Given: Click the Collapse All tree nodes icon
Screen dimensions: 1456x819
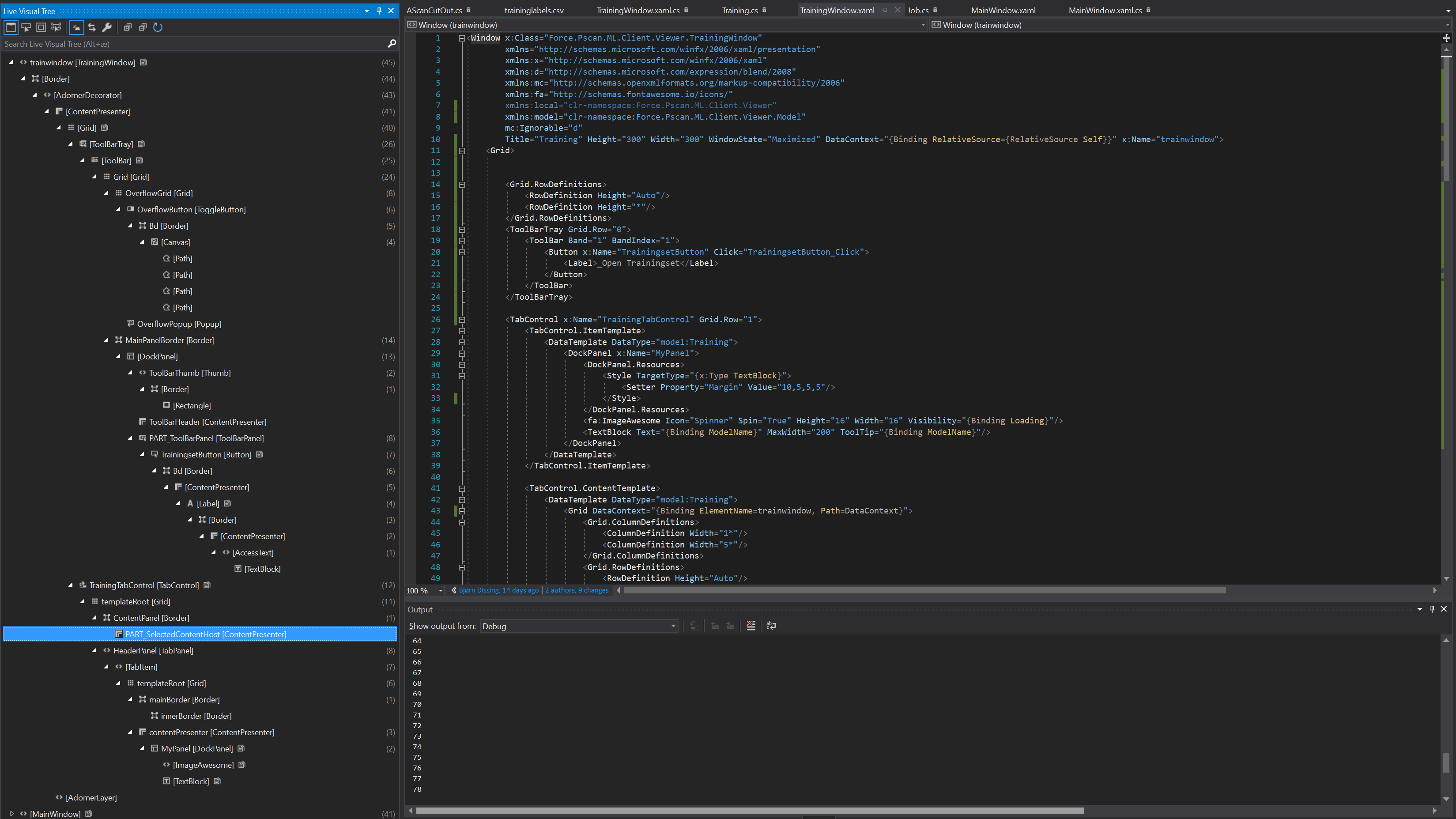Looking at the screenshot, I should pyautogui.click(x=143, y=27).
